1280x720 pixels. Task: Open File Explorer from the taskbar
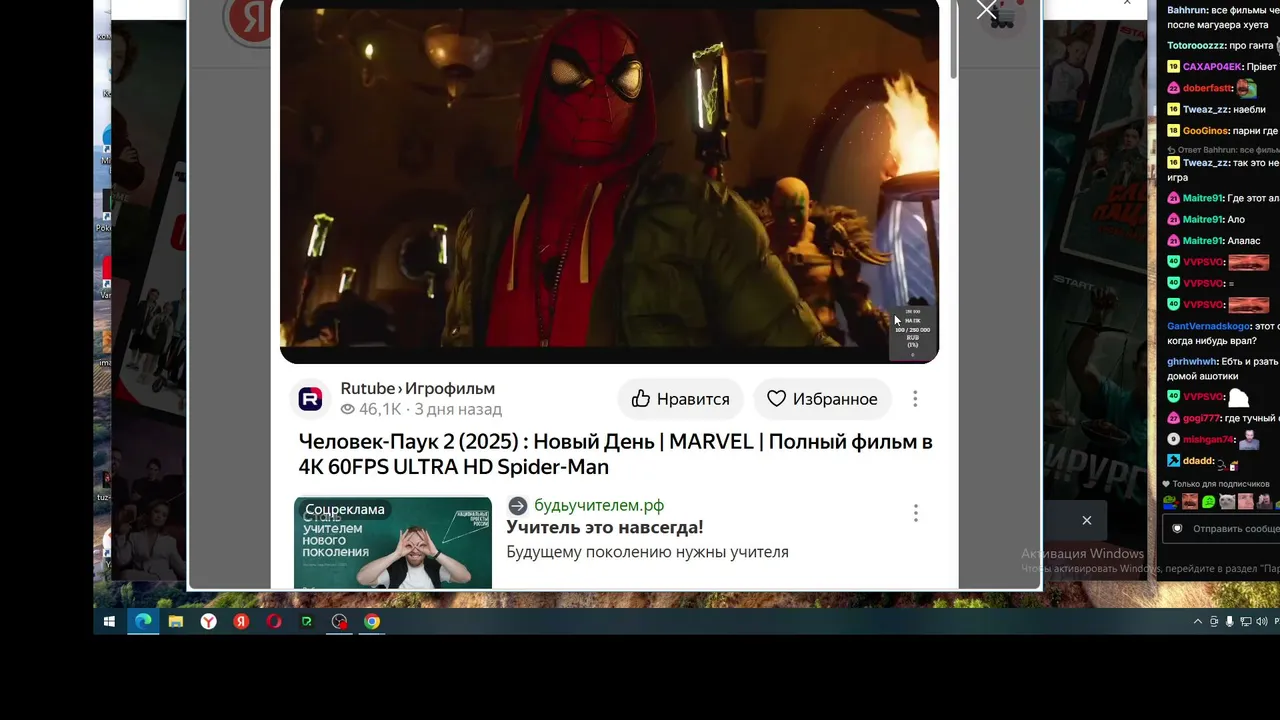pyautogui.click(x=176, y=622)
